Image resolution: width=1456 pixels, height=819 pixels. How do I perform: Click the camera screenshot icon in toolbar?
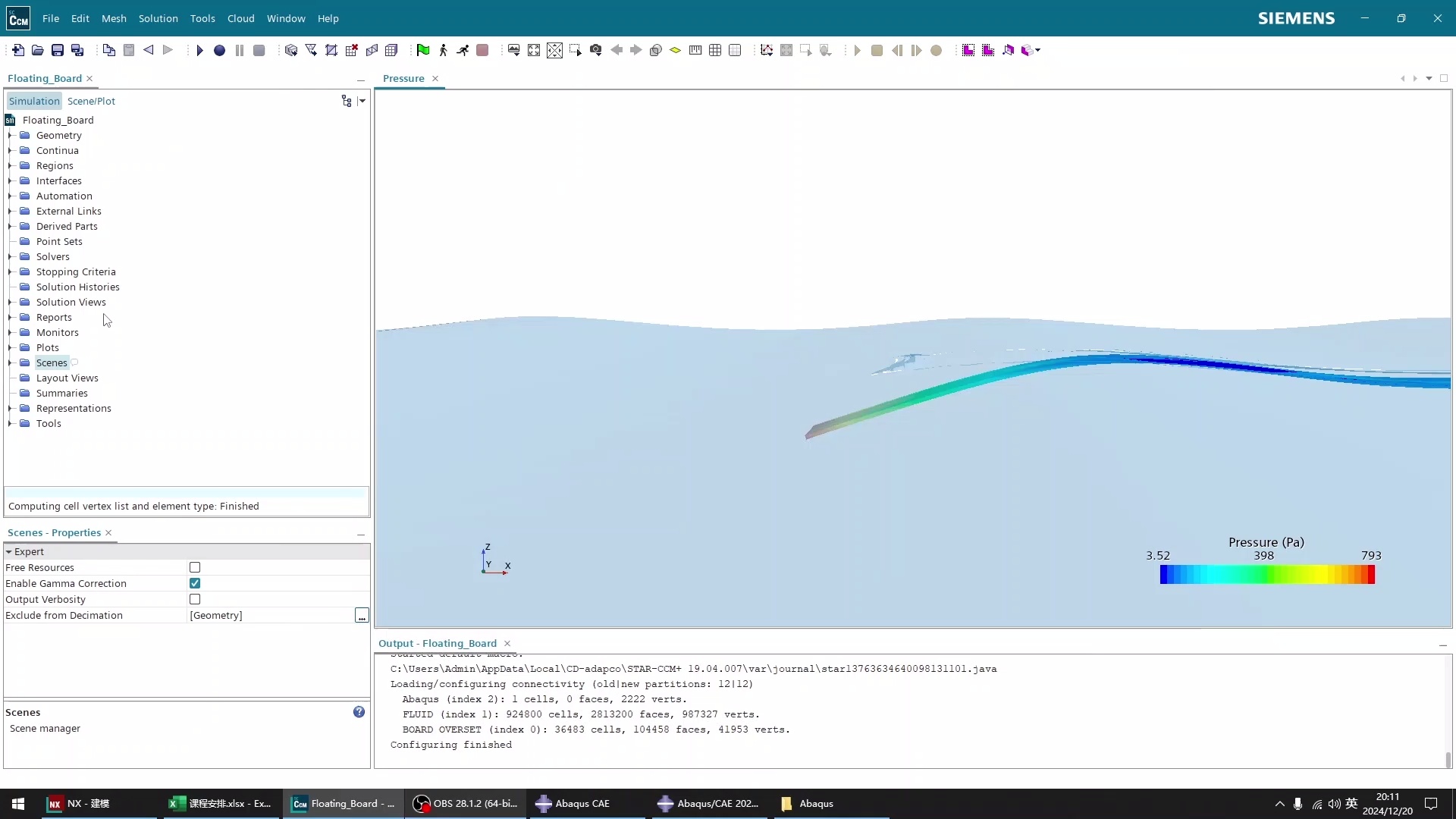(596, 50)
